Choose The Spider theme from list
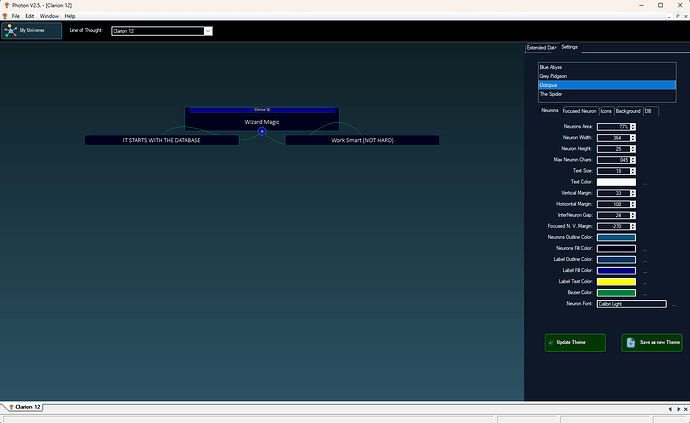The image size is (690, 423). [x=550, y=94]
